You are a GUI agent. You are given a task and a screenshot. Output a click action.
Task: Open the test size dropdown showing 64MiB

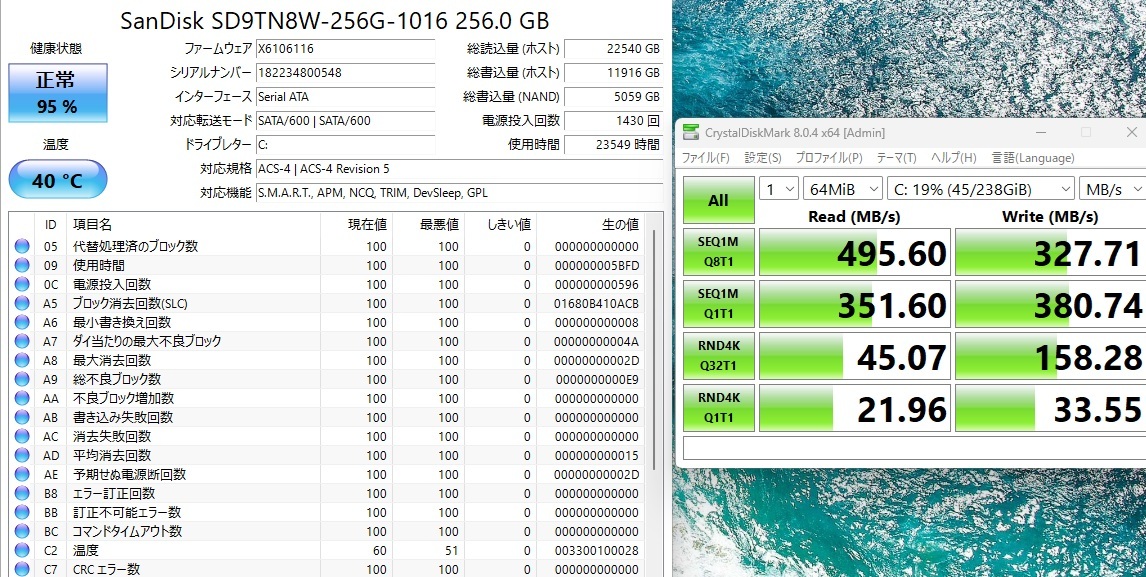click(x=843, y=189)
